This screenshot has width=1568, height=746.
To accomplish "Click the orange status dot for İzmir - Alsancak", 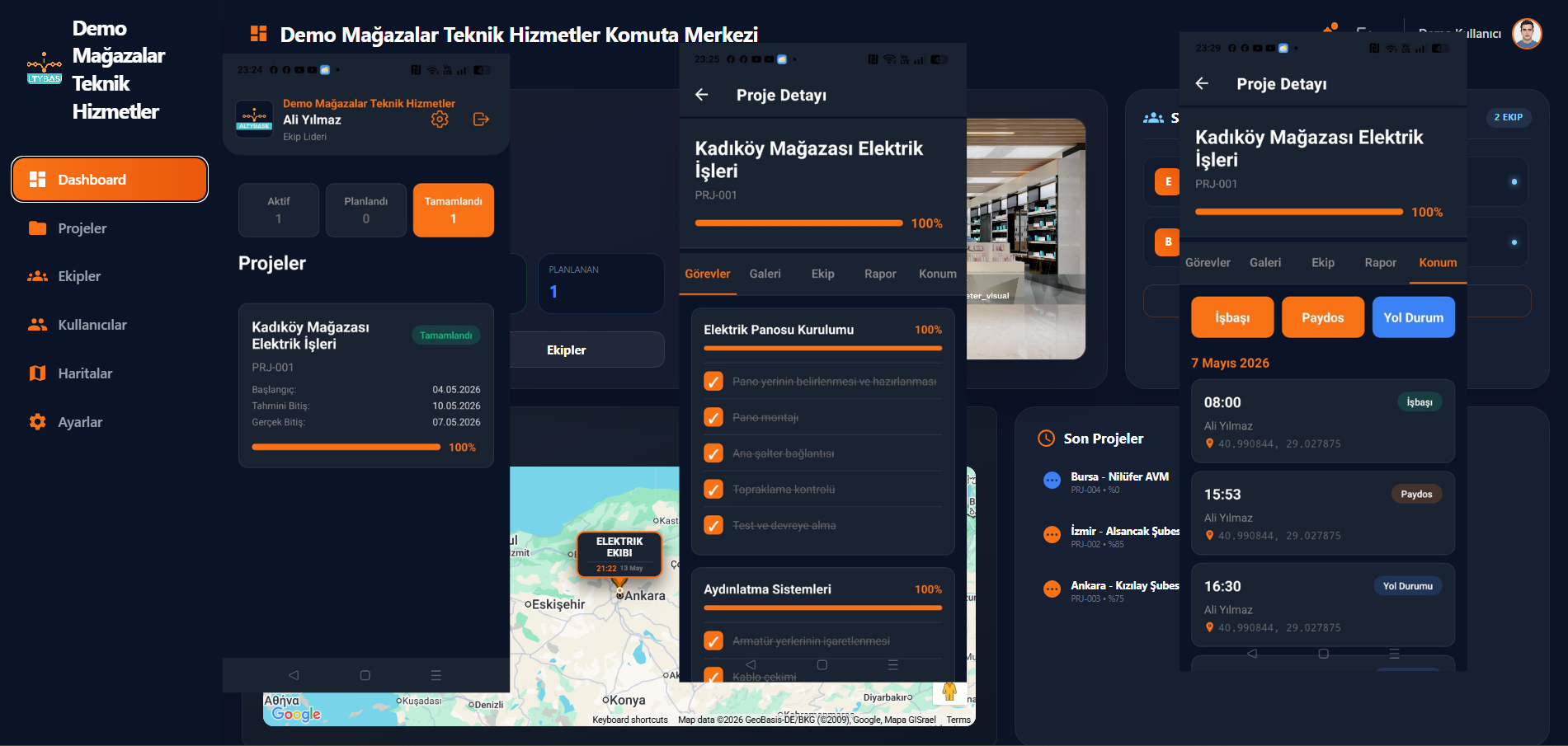I will 1052,534.
